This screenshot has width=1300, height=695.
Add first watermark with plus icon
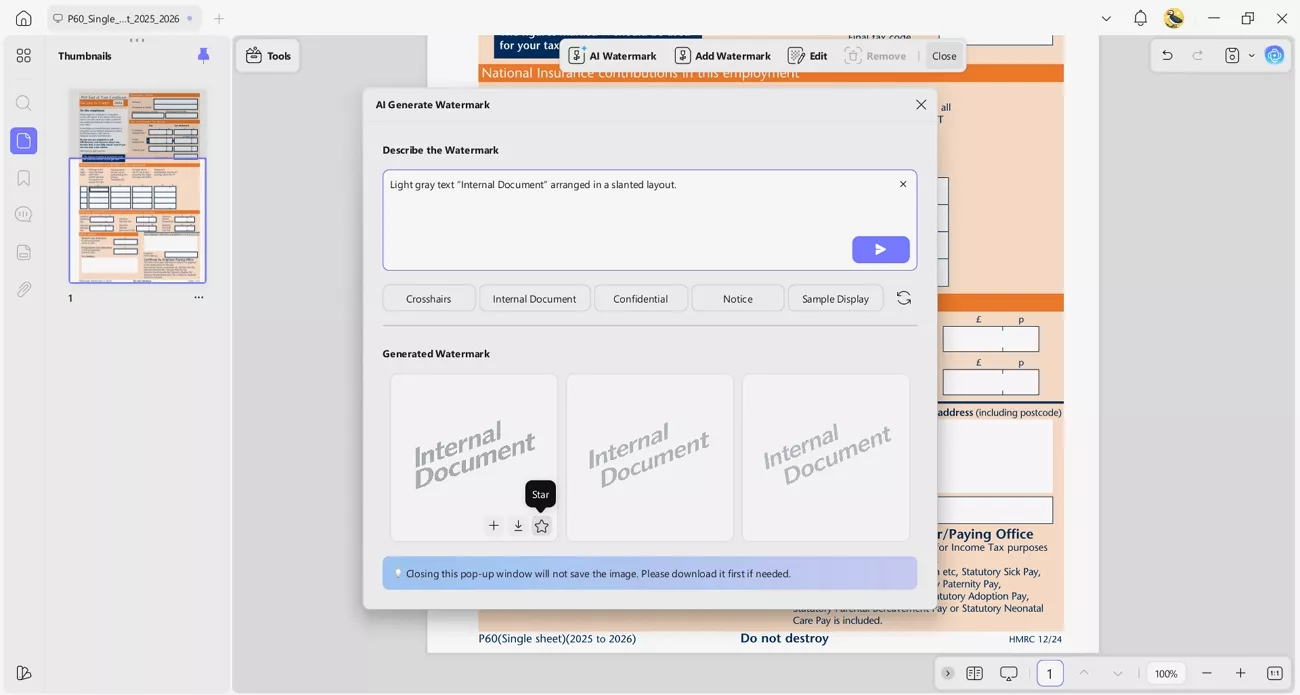pyautogui.click(x=494, y=526)
